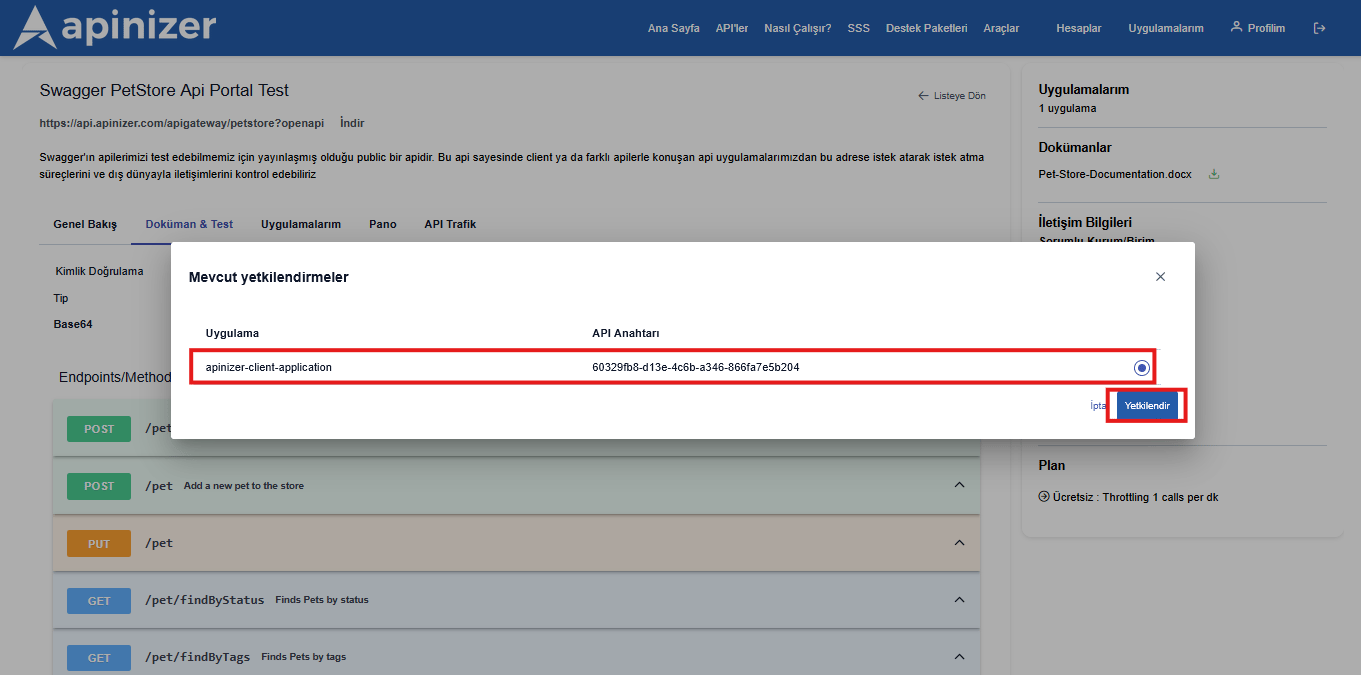Switch to the Doküman & Test tab
Viewport: 1361px width, 675px height.
pyautogui.click(x=189, y=224)
